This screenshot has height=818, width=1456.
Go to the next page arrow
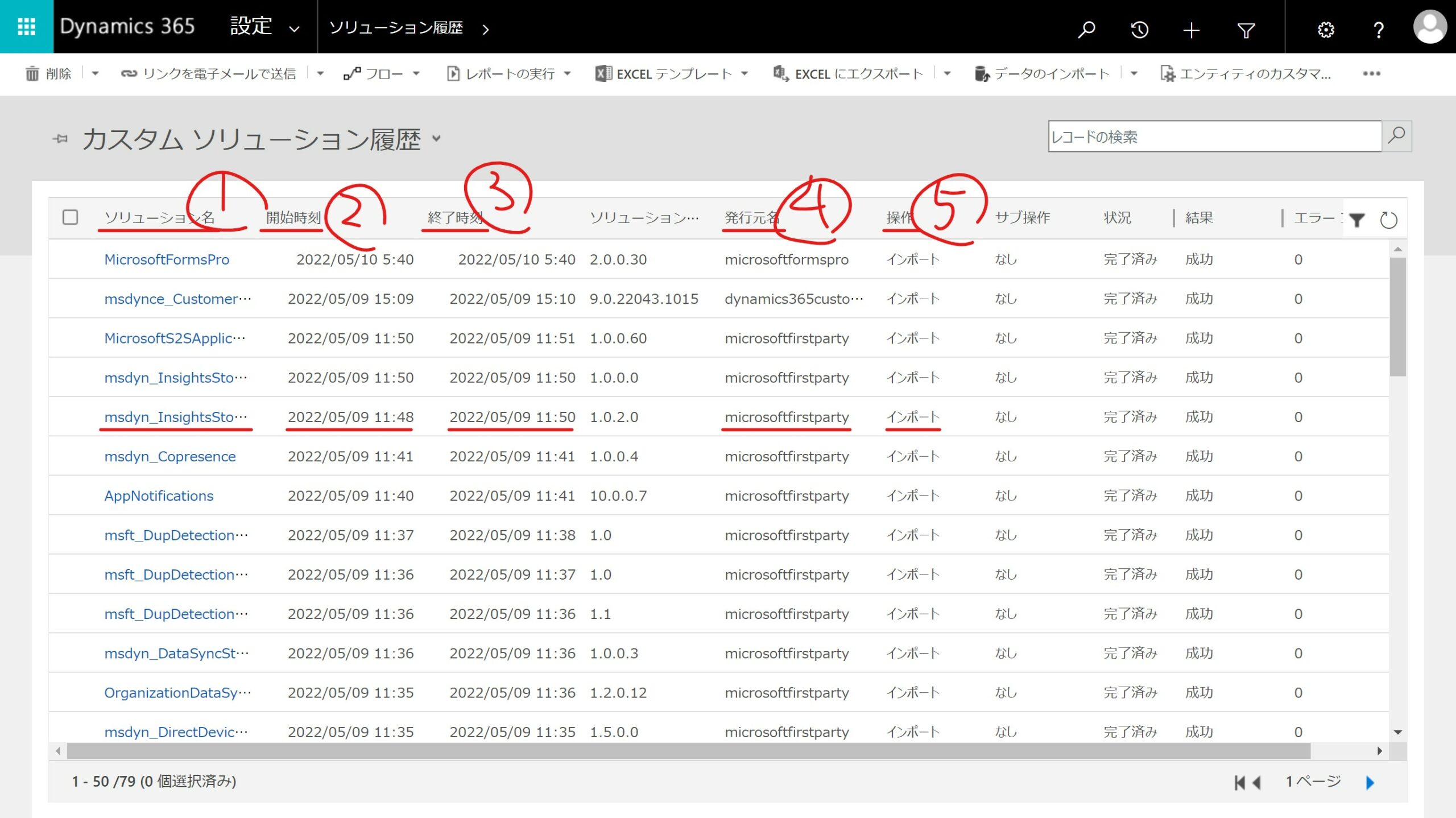pos(1370,783)
